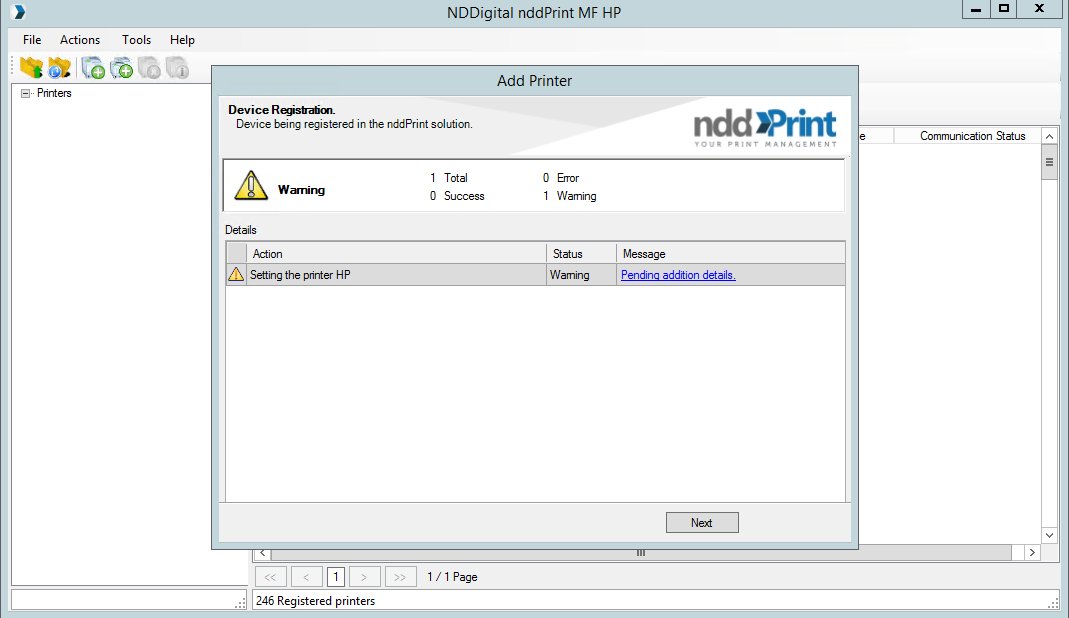Click the folder with green arrow toolbar icon
Viewport: 1069px width, 618px height.
[32, 68]
